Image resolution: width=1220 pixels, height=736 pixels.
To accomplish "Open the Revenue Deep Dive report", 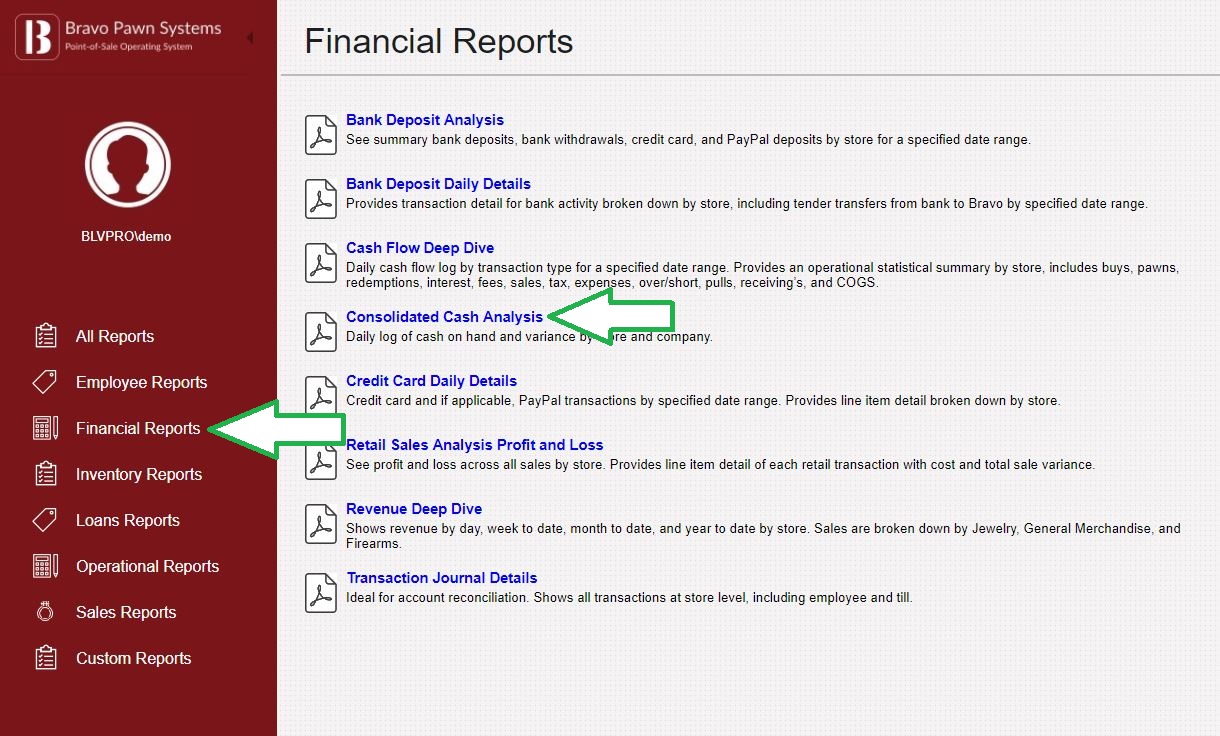I will point(414,509).
